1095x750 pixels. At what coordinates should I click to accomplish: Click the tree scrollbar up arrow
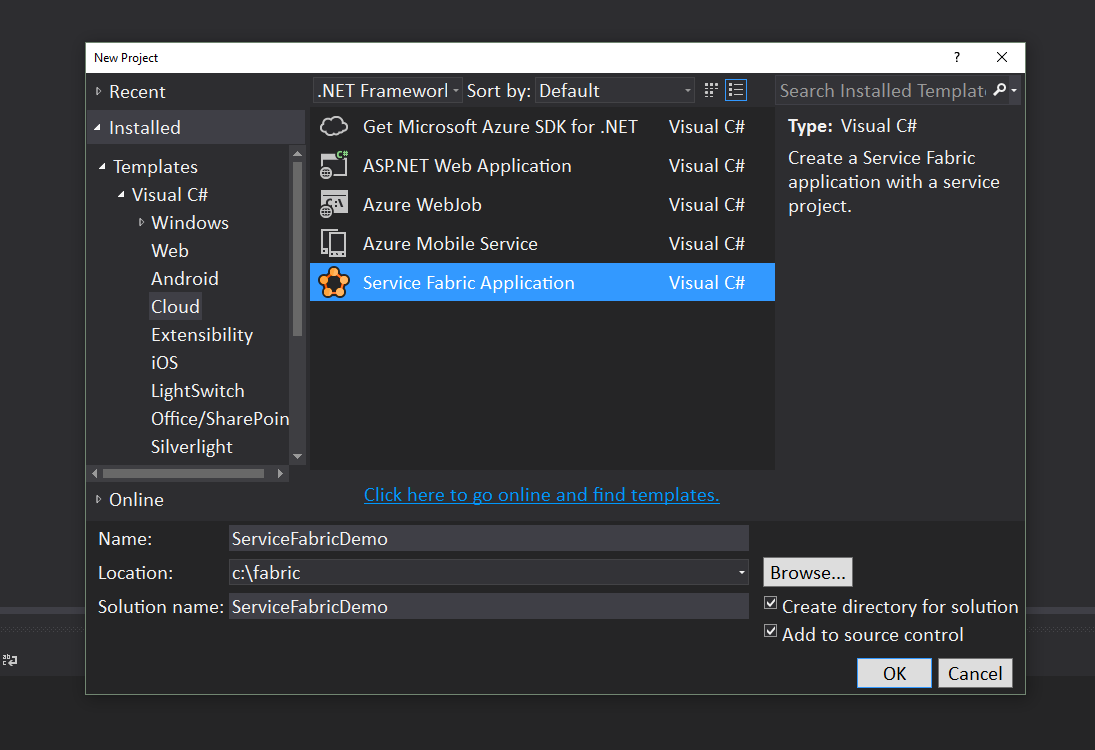(297, 154)
